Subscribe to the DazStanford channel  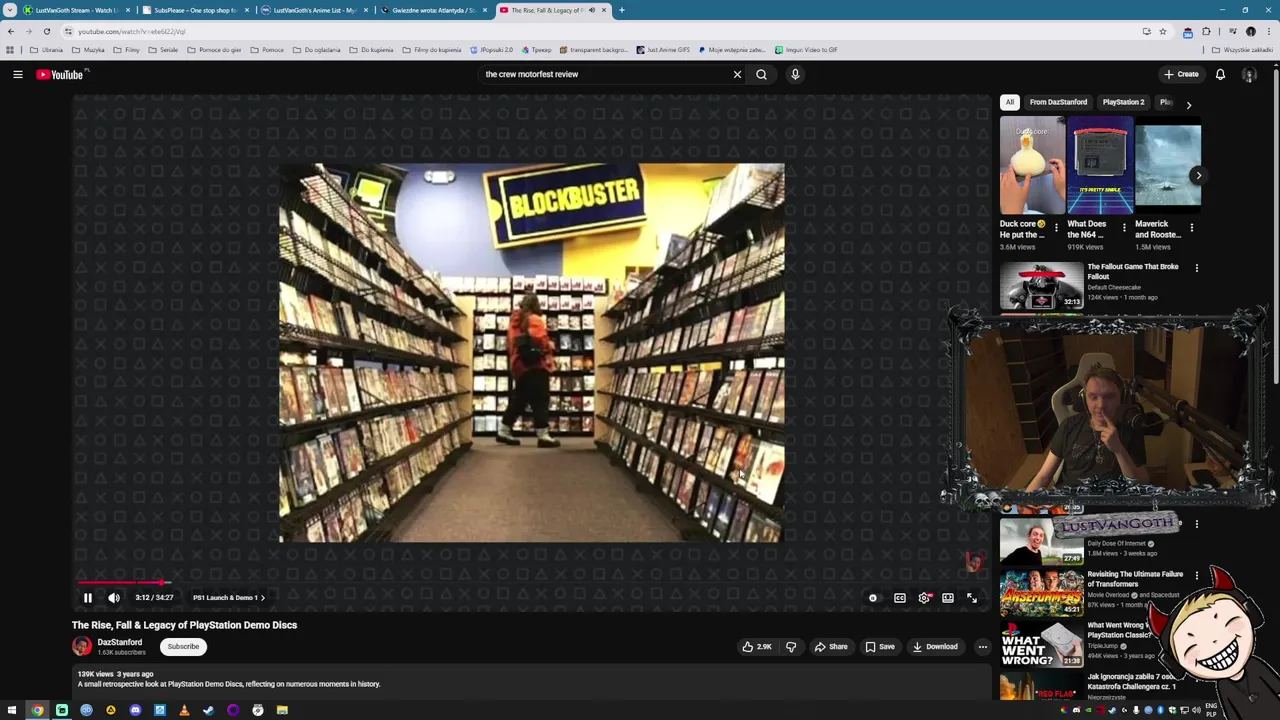pyautogui.click(x=183, y=647)
